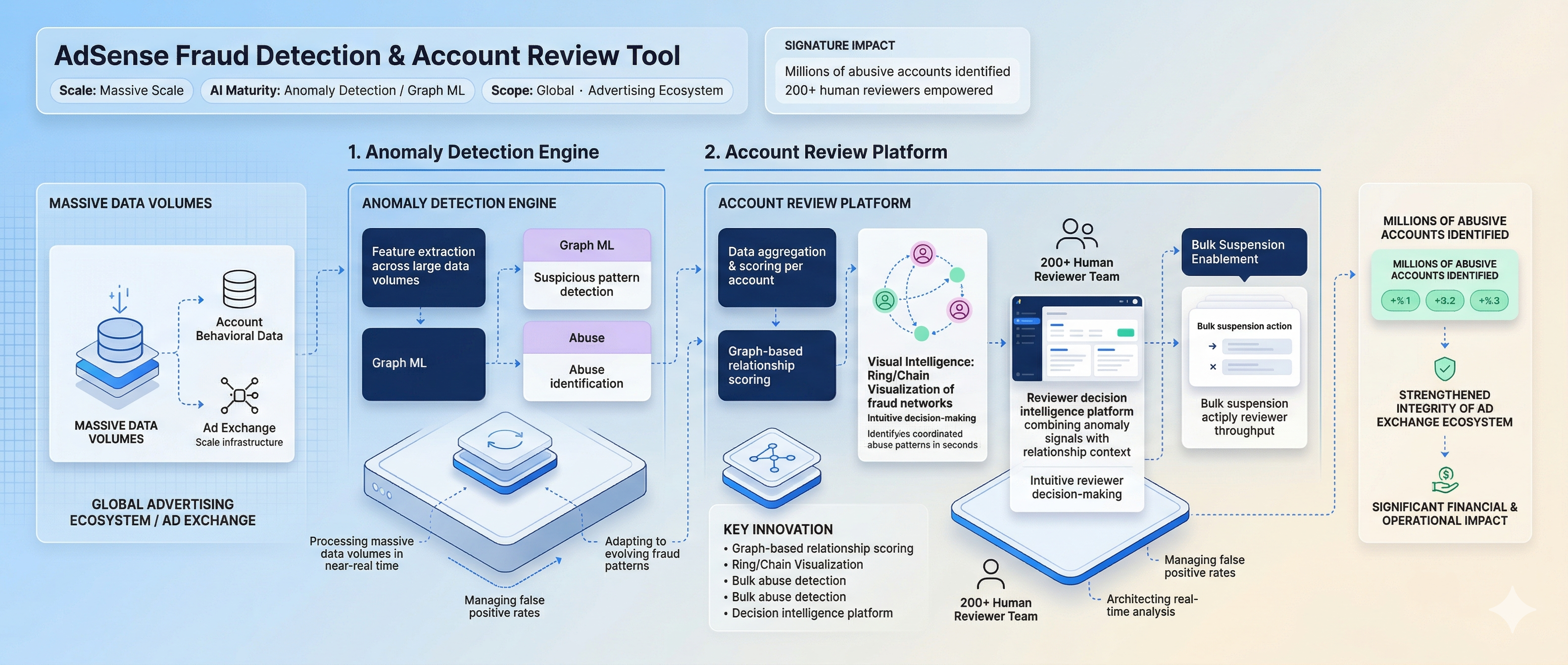Click the AdSense Fraud Detection & Account Review Tool title

[x=367, y=55]
